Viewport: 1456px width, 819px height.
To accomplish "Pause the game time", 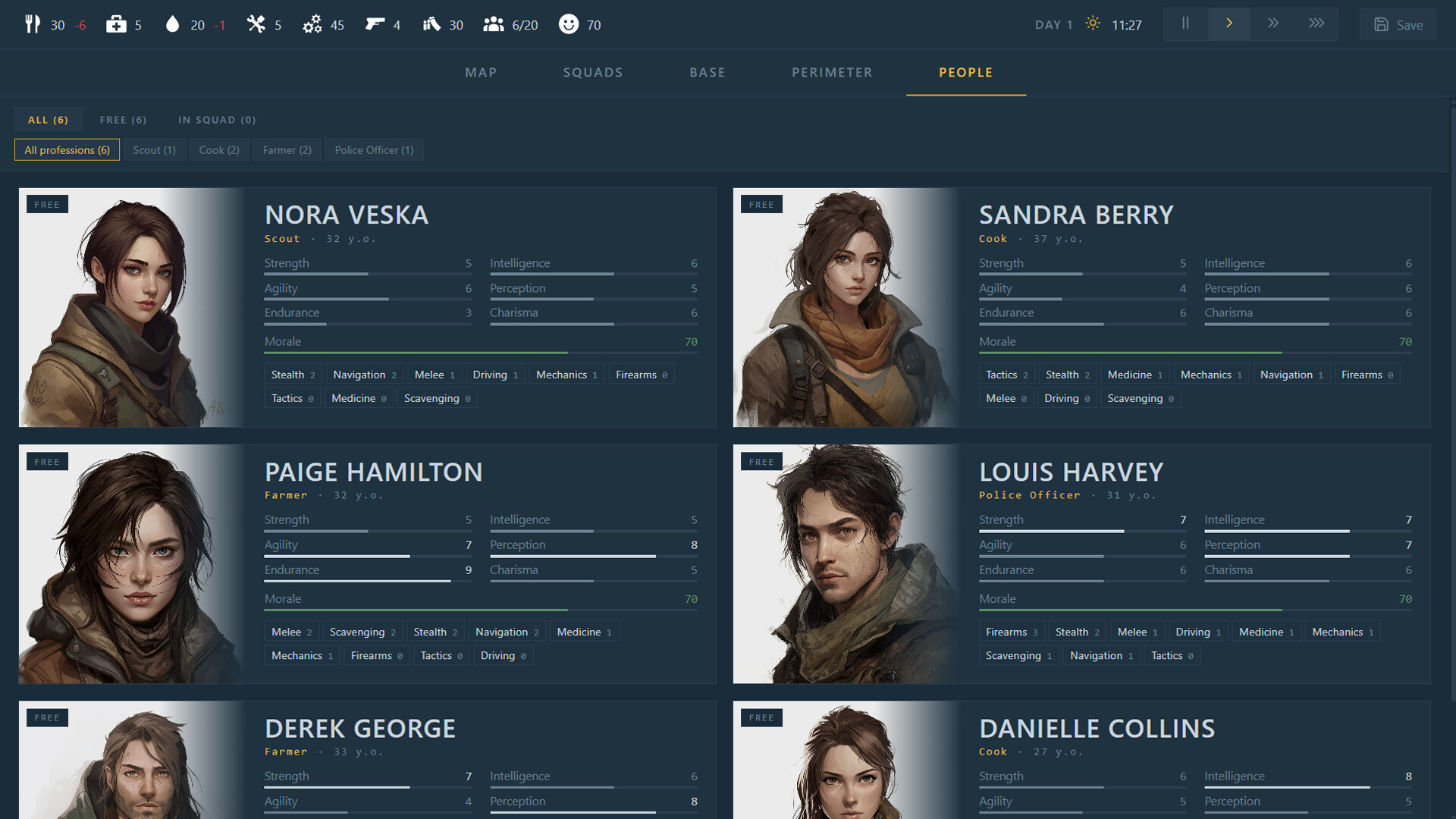I will coord(1185,24).
